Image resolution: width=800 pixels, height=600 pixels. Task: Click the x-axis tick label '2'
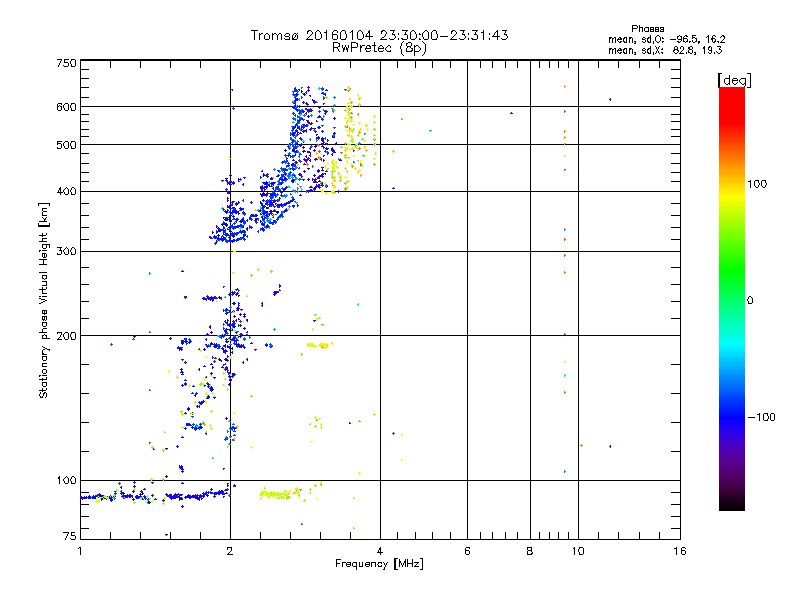230,551
